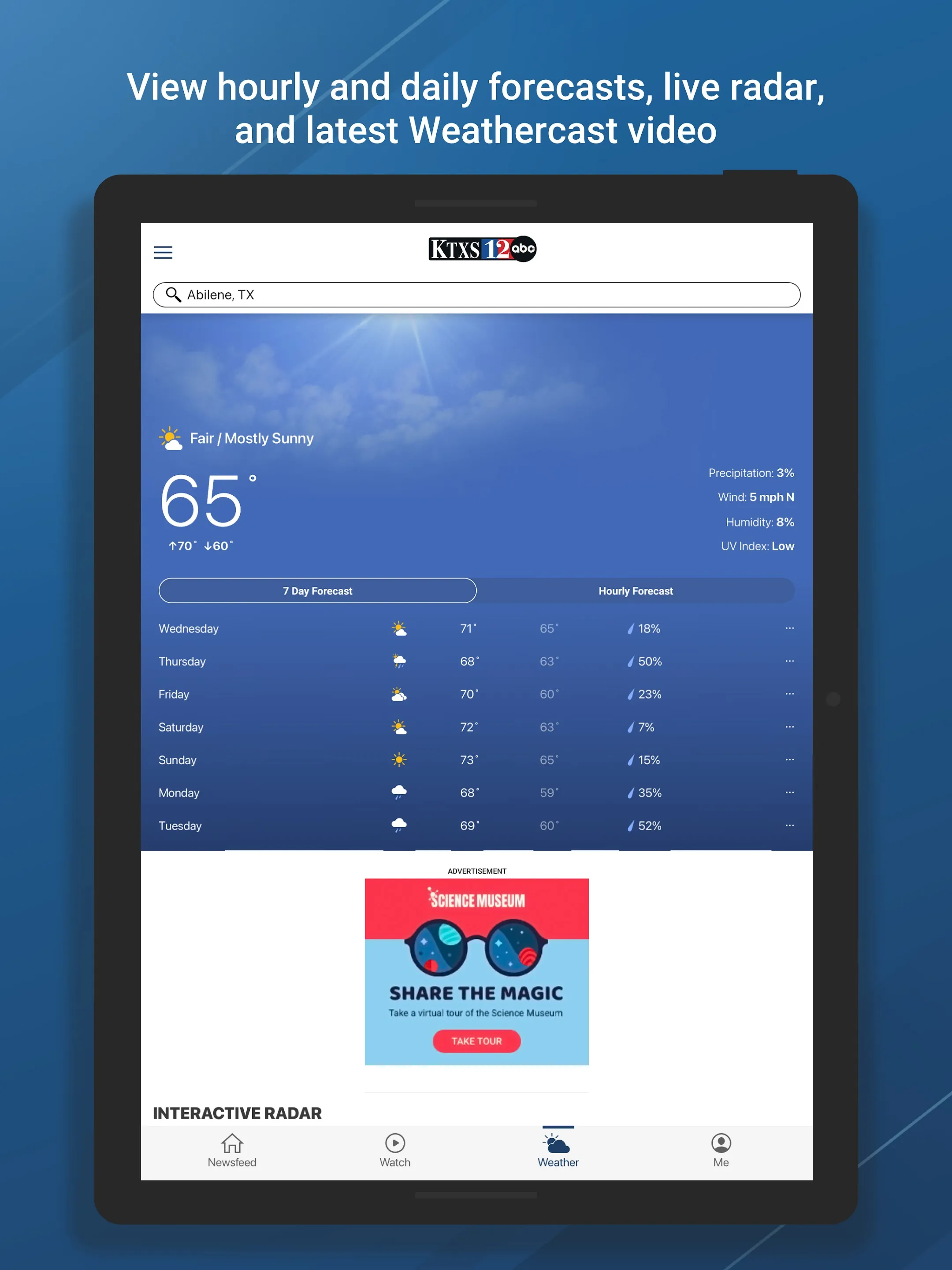Tap Abilene TX search input field

481,294
